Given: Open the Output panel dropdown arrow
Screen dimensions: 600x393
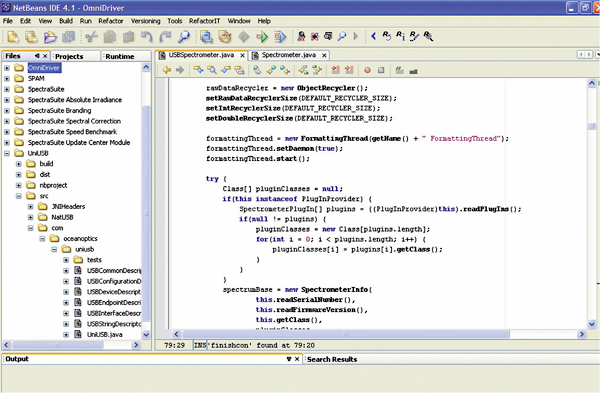Looking at the screenshot, I should [289, 359].
